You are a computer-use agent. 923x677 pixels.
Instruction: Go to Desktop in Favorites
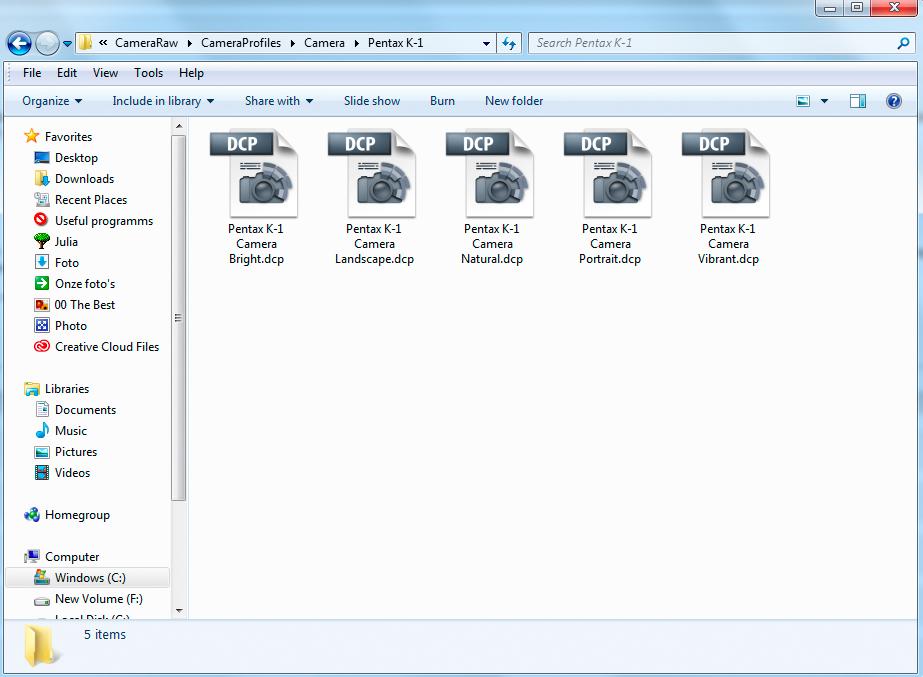[x=66, y=158]
